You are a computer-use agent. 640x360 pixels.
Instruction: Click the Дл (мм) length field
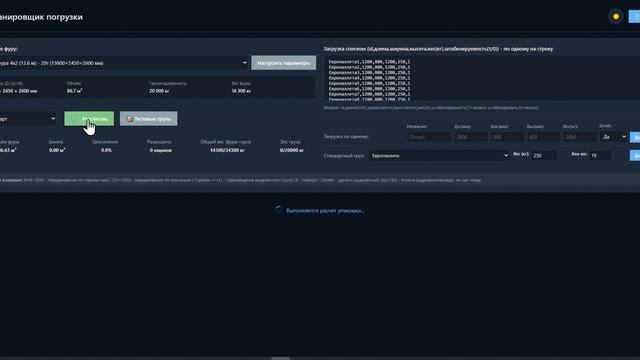coord(471,137)
